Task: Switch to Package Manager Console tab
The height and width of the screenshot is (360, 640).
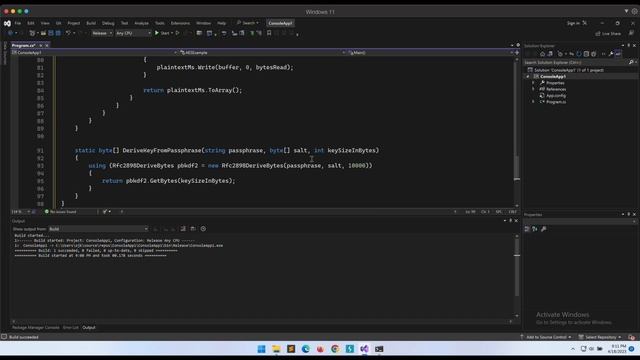Action: 36,327
